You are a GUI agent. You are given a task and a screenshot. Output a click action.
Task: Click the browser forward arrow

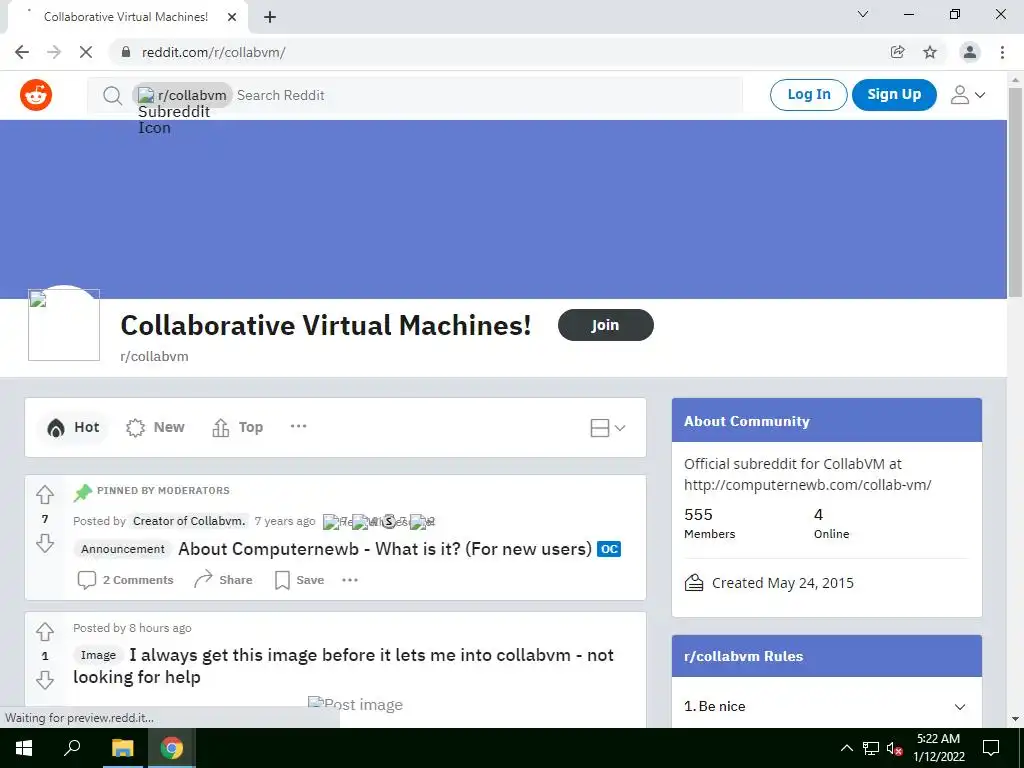coord(54,52)
